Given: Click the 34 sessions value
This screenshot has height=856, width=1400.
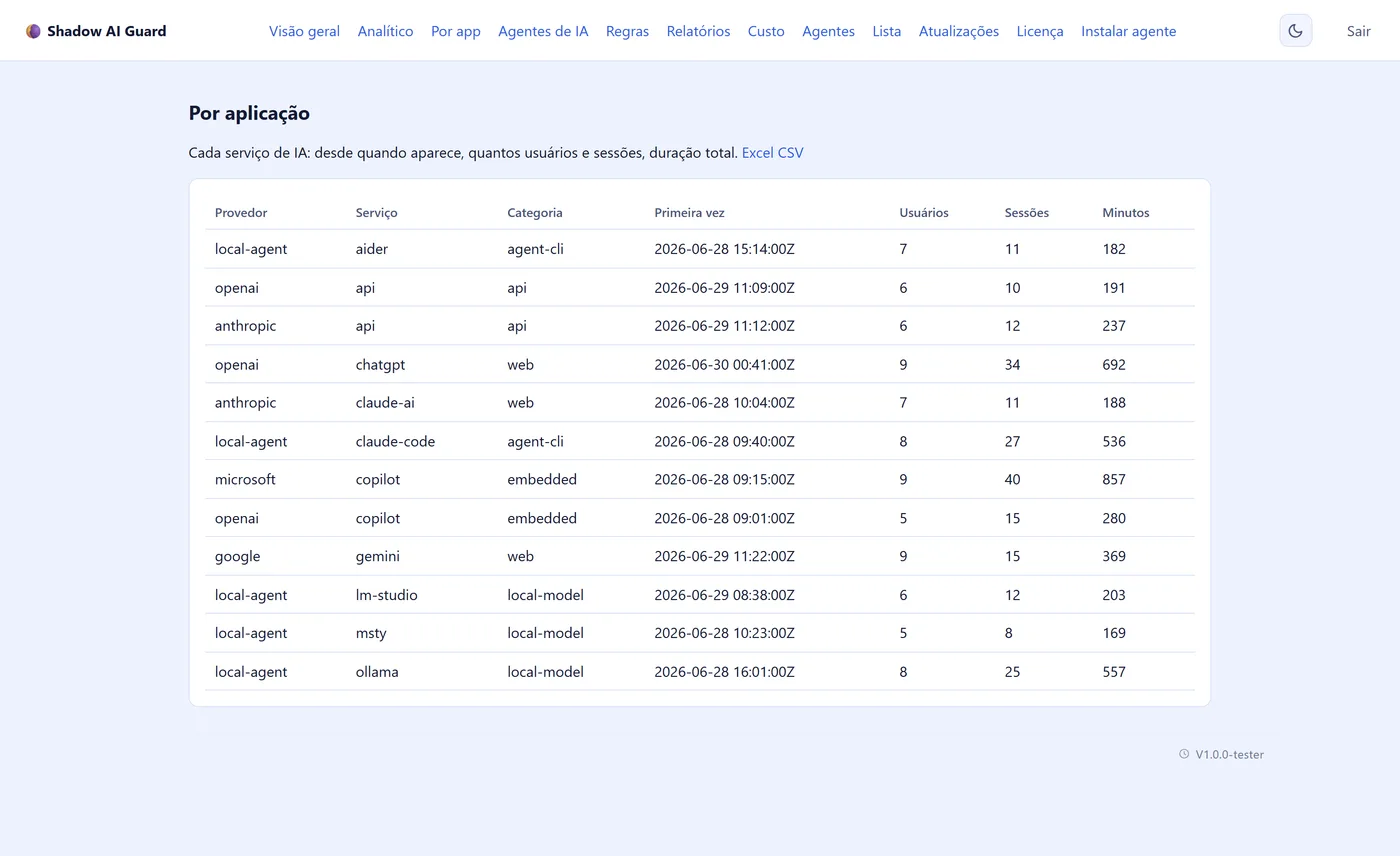Looking at the screenshot, I should [1013, 364].
